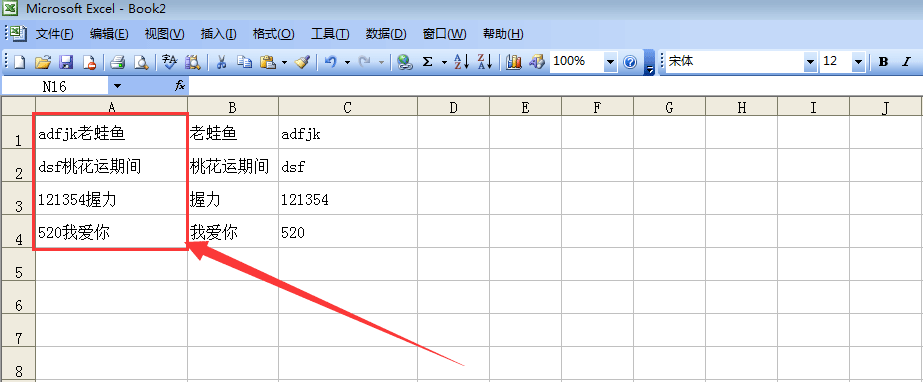Select column B header
Screen dimensions: 923x382
tap(233, 107)
